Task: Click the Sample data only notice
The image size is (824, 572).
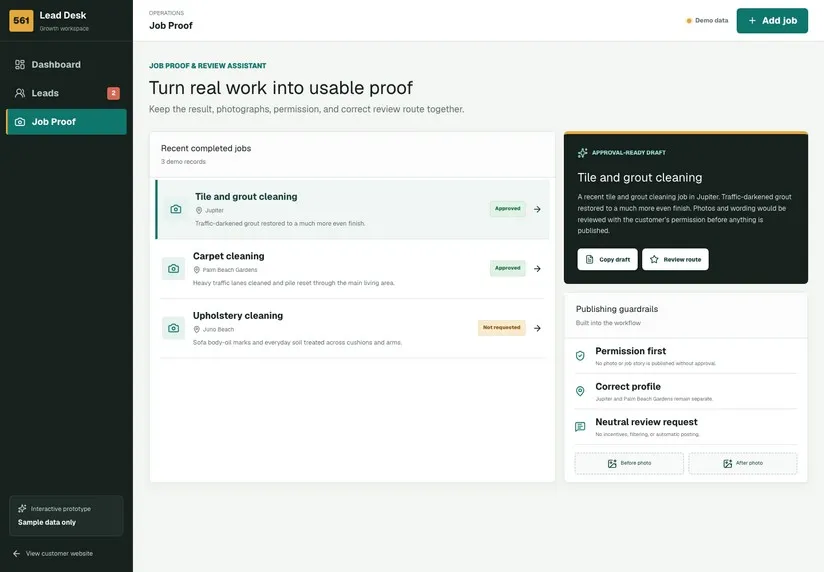Action: (x=47, y=522)
